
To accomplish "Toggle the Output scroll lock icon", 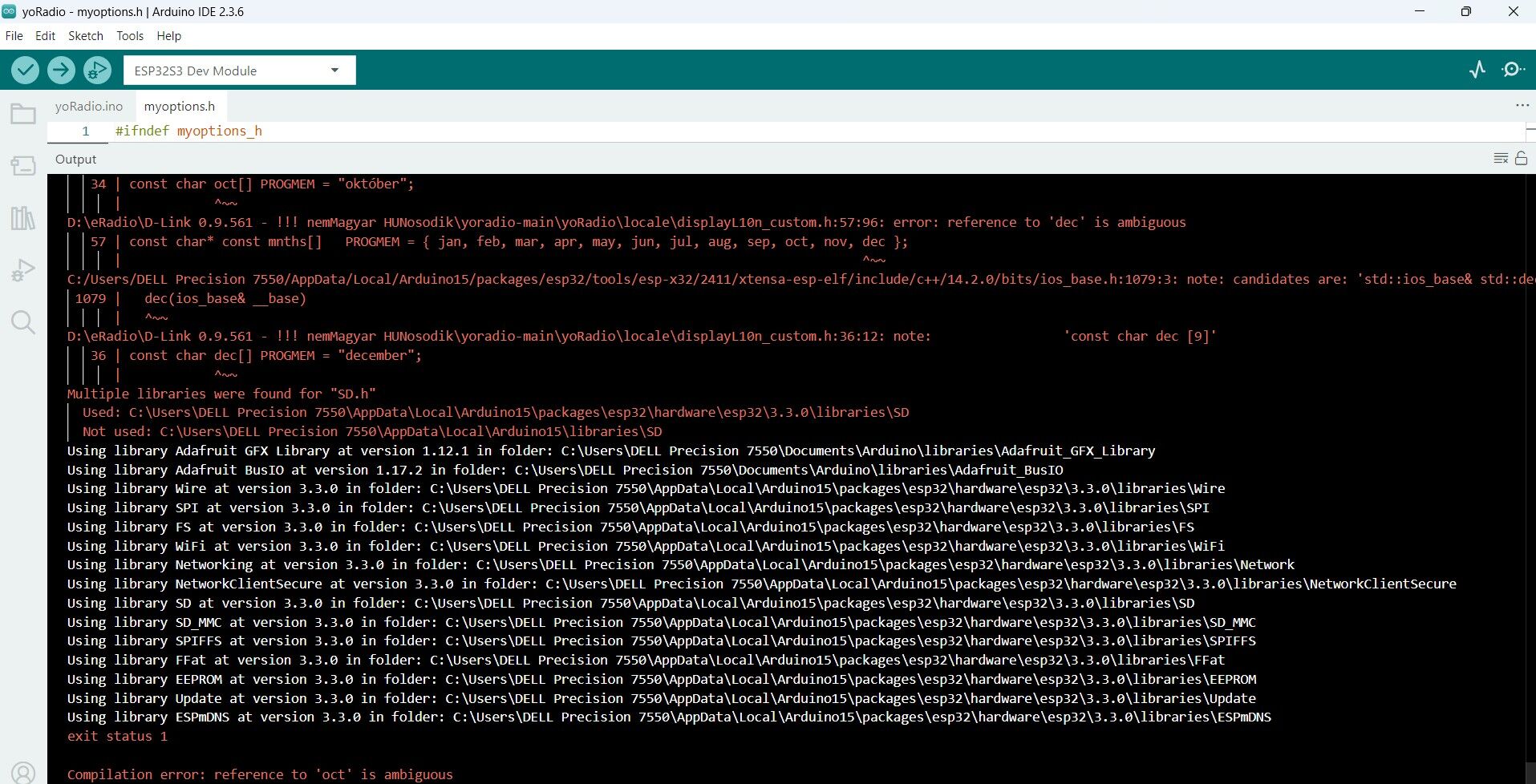I will tap(1521, 159).
